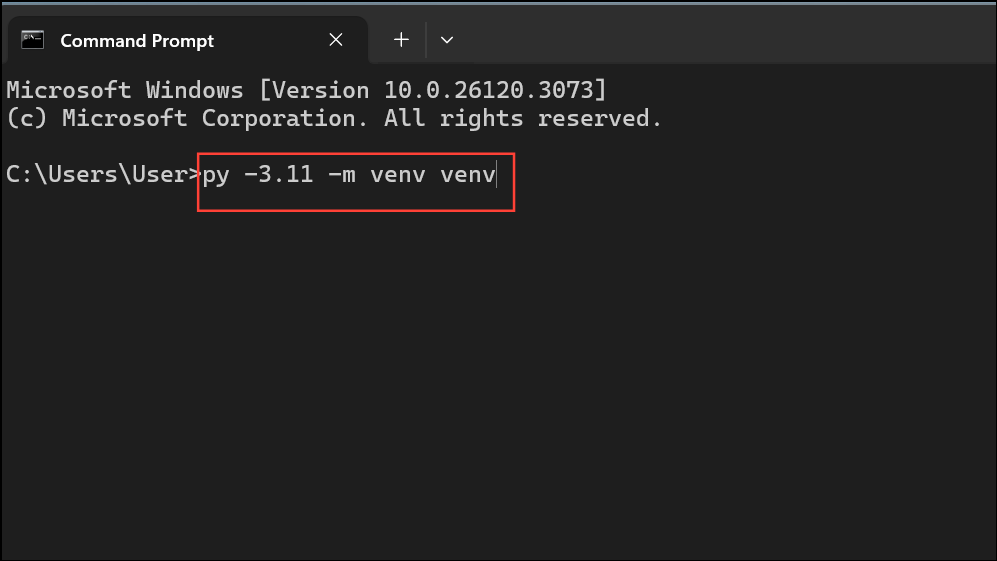Screen dimensions: 997x561
Task: Click the "(c)" copyright symbol text
Action: (26, 118)
